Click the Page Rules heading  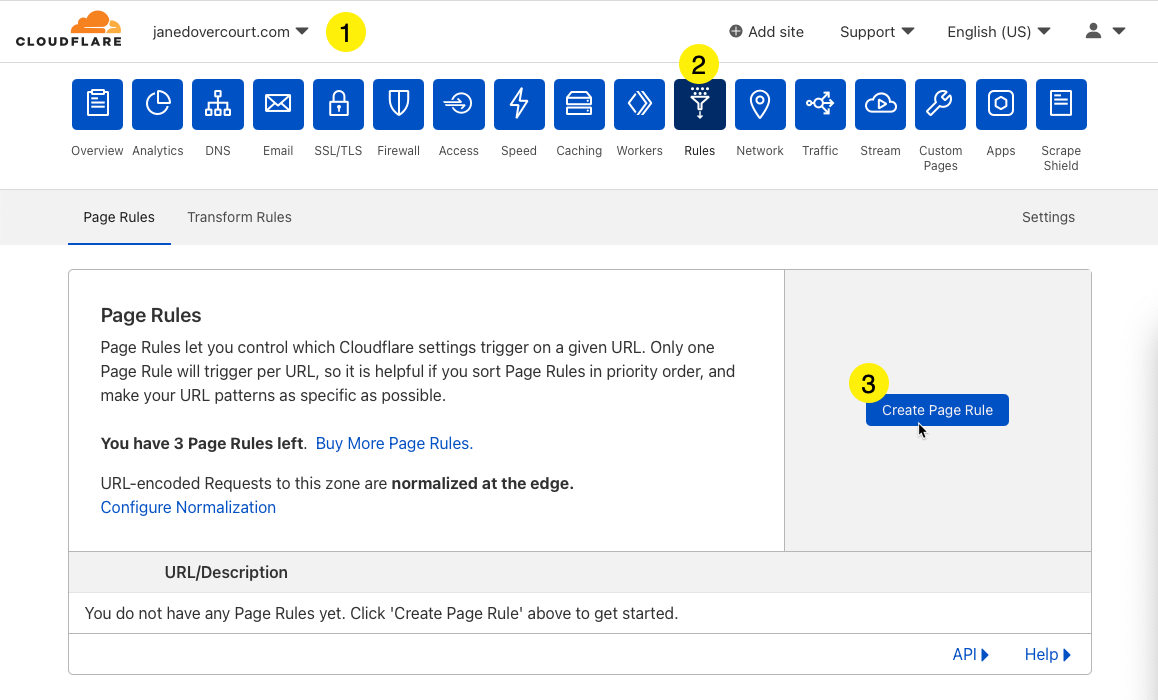(x=151, y=315)
